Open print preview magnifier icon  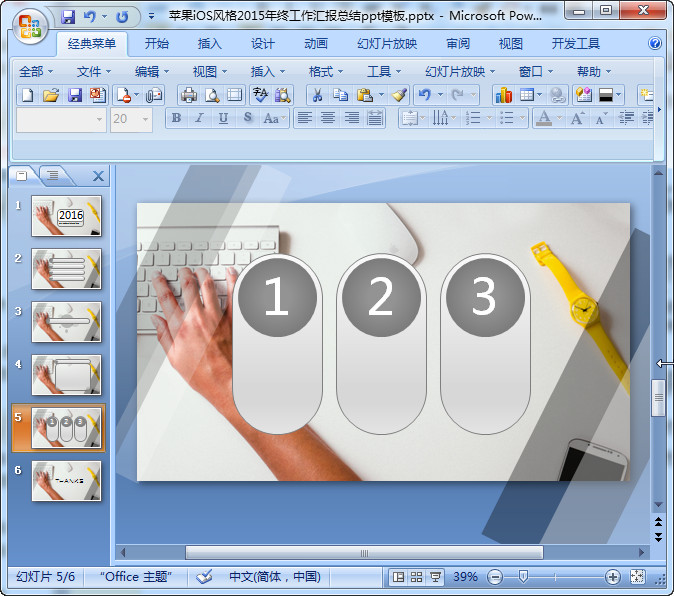[x=212, y=95]
